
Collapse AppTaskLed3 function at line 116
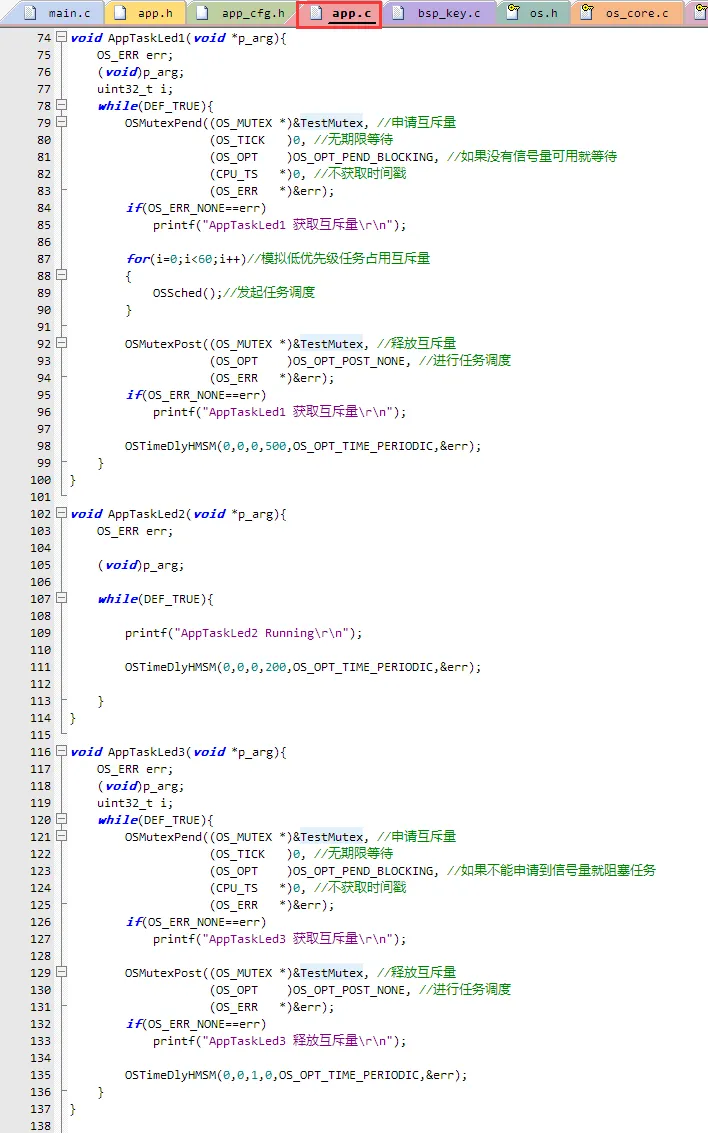click(62, 752)
